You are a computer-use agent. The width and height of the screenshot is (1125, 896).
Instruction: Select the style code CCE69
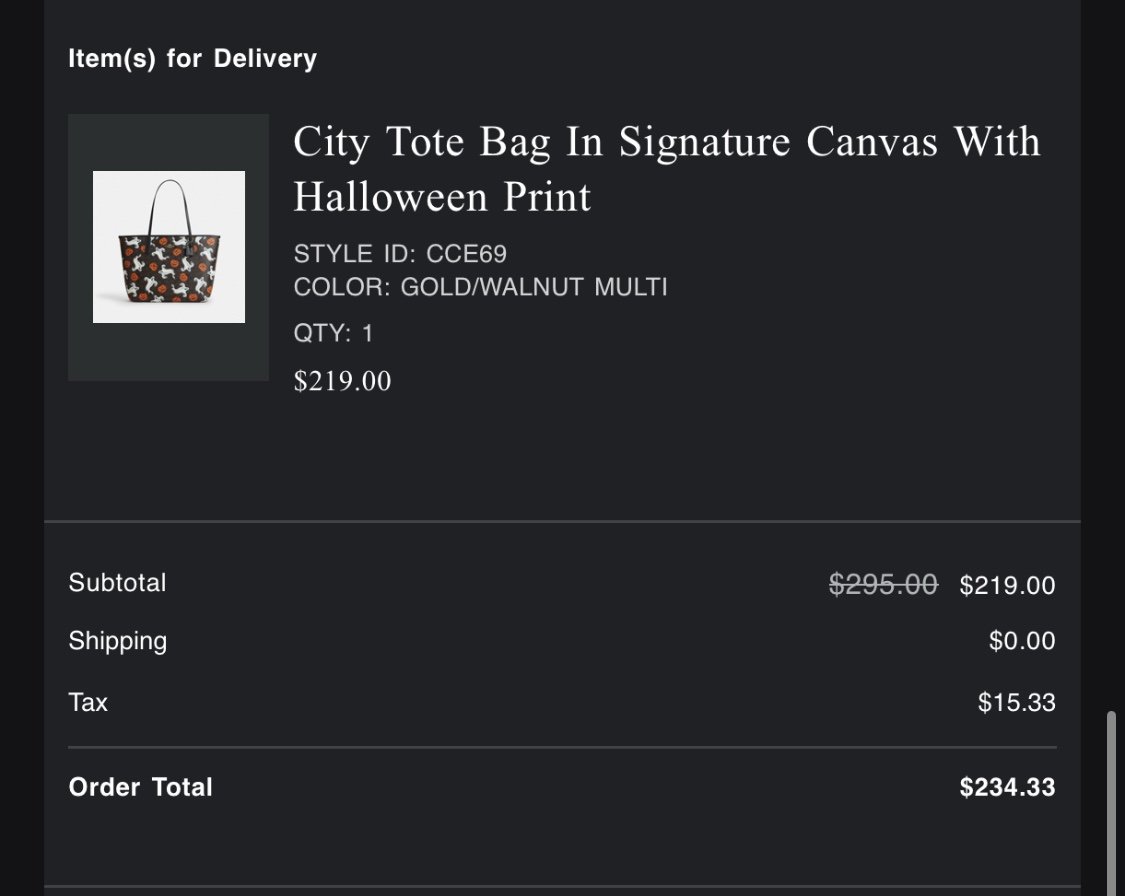466,254
